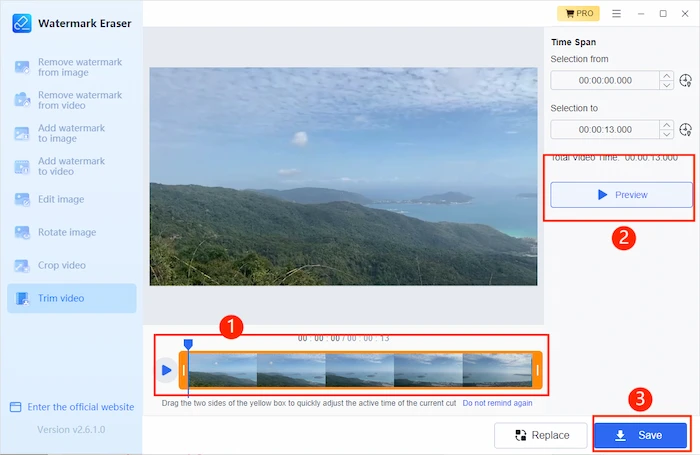Click the clock icon beside Selection from
Viewport: 700px width, 455px height.
click(x=685, y=81)
